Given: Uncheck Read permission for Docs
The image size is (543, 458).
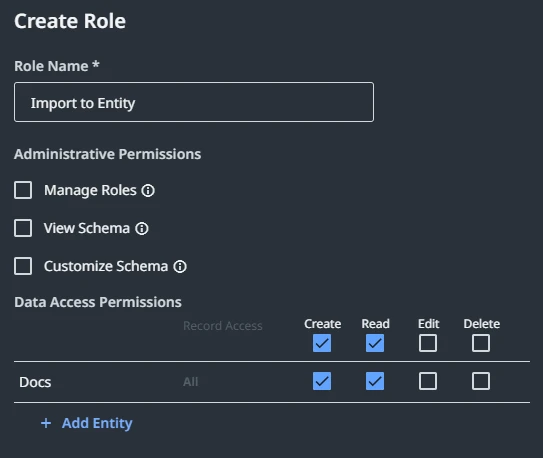Looking at the screenshot, I should click(x=375, y=381).
